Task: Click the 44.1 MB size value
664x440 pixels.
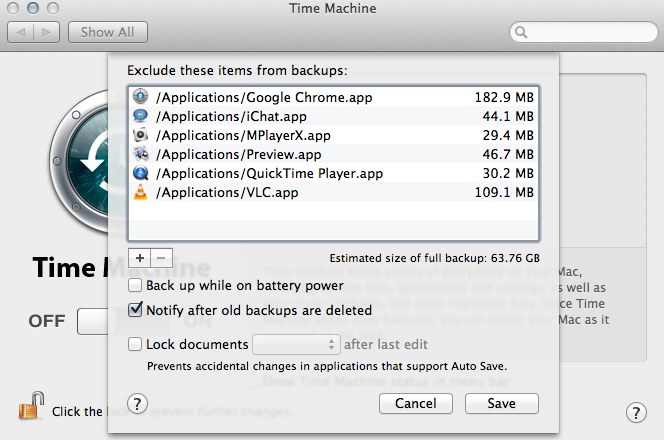Action: [x=508, y=116]
